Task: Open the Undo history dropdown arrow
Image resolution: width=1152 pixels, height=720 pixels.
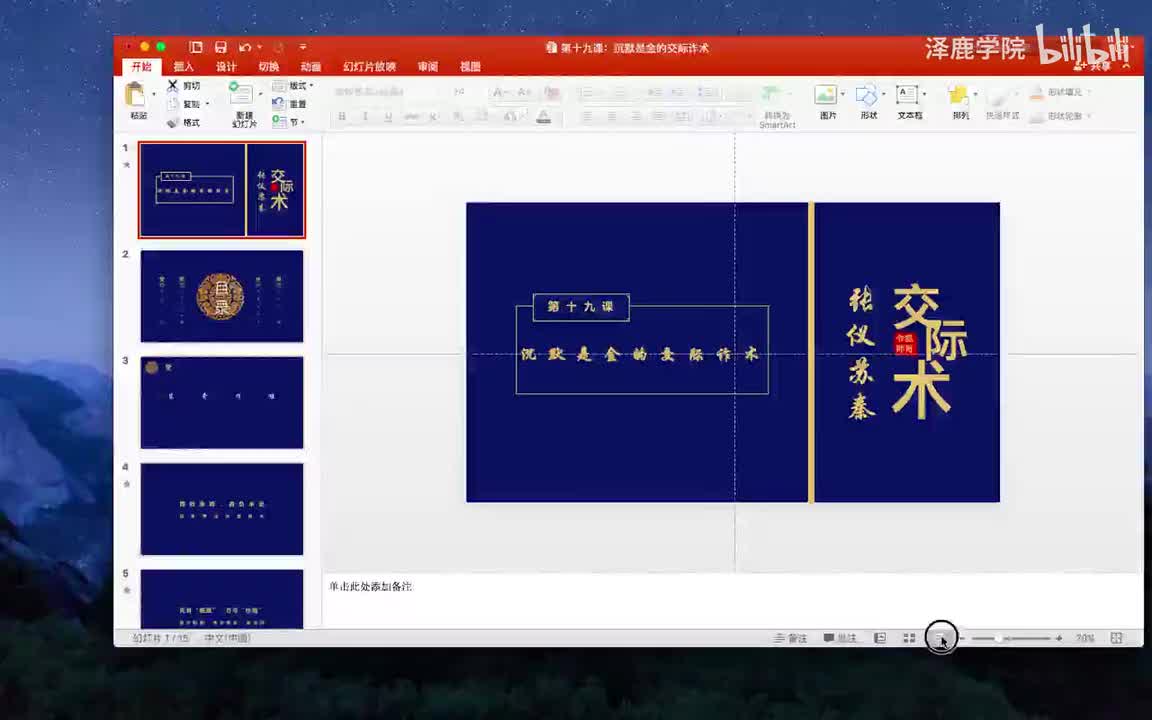Action: (x=259, y=47)
